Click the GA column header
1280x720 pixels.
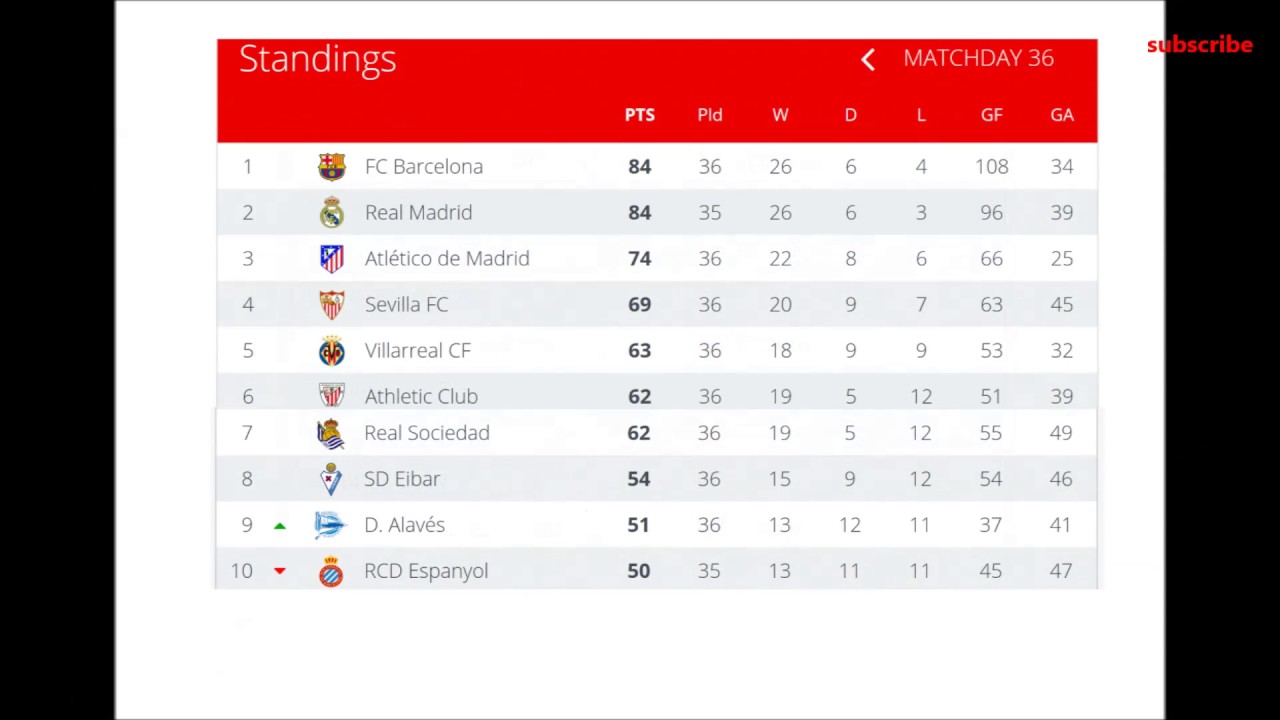coord(1061,115)
